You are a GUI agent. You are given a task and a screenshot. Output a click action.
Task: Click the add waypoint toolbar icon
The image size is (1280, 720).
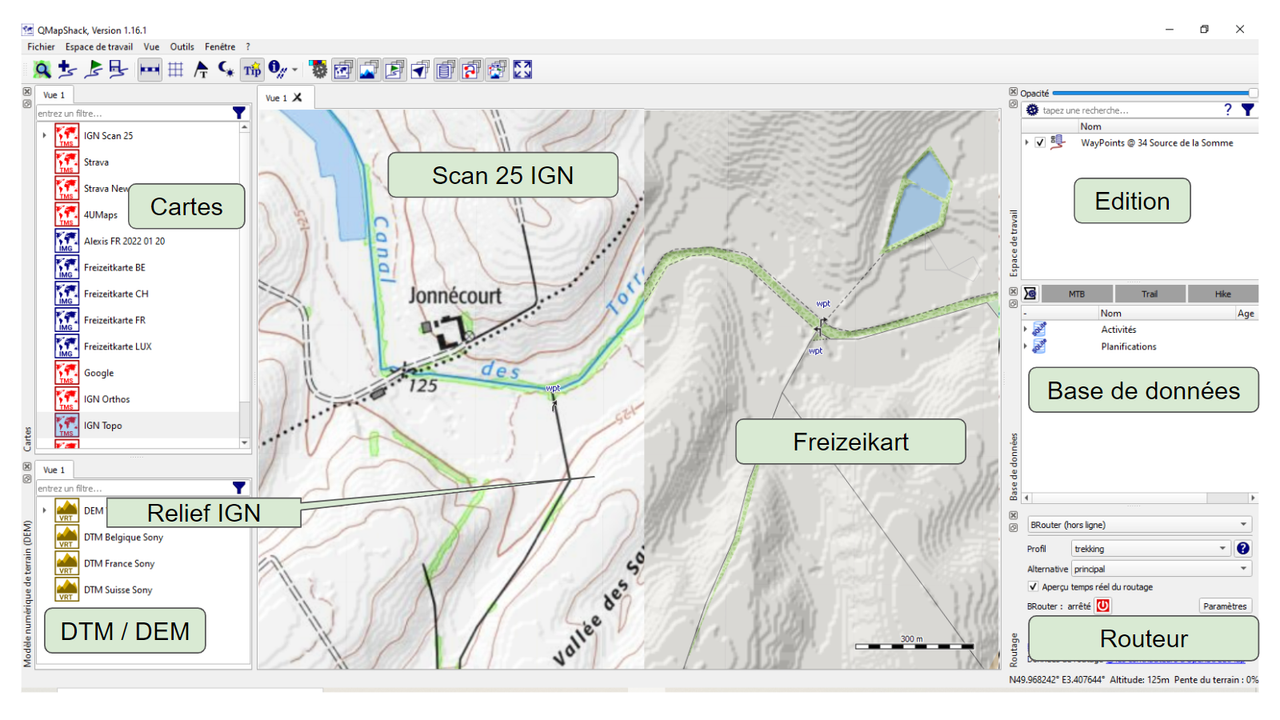click(67, 70)
